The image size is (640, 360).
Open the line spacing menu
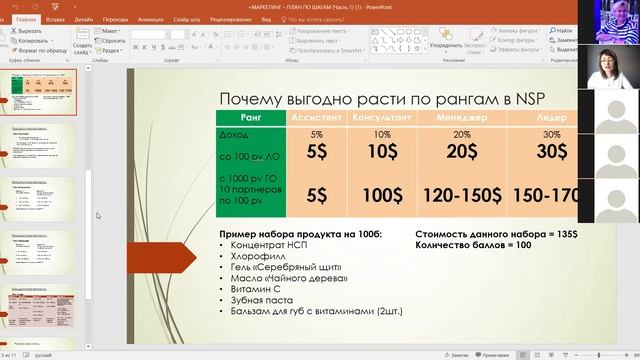(x=279, y=34)
